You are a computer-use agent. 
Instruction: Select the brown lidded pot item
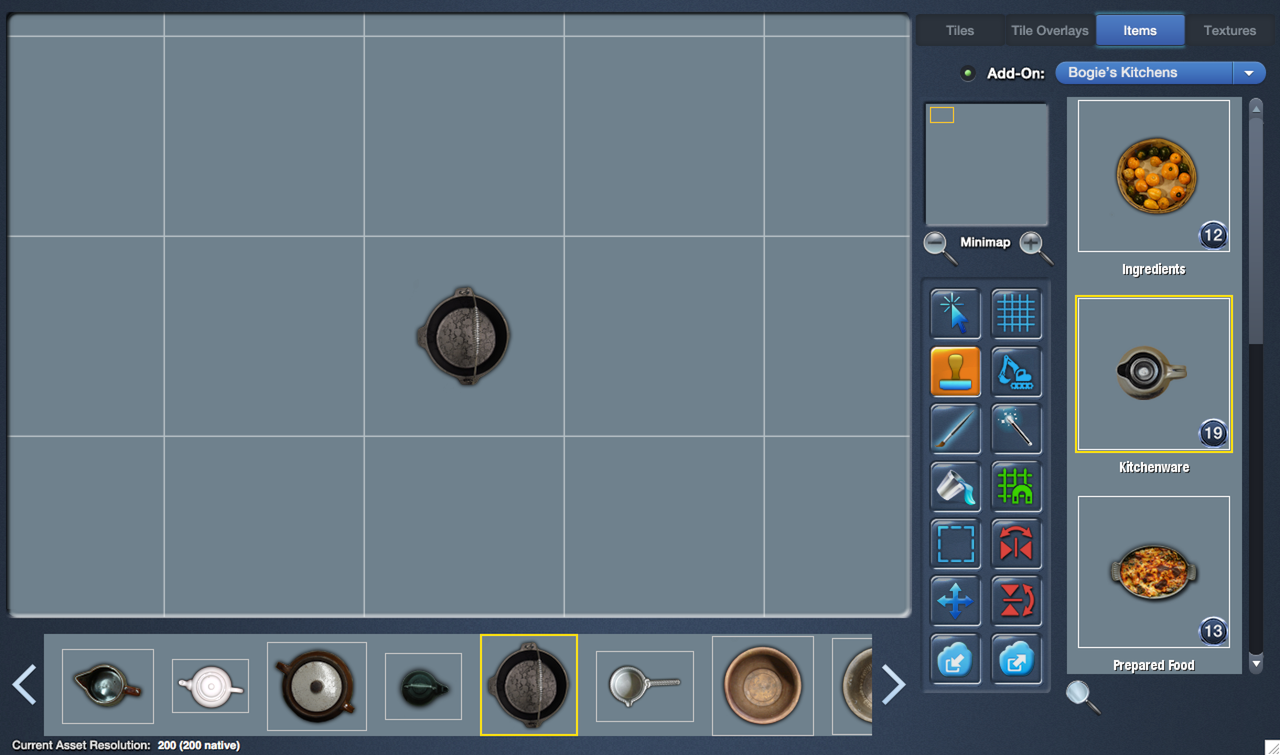(x=317, y=686)
